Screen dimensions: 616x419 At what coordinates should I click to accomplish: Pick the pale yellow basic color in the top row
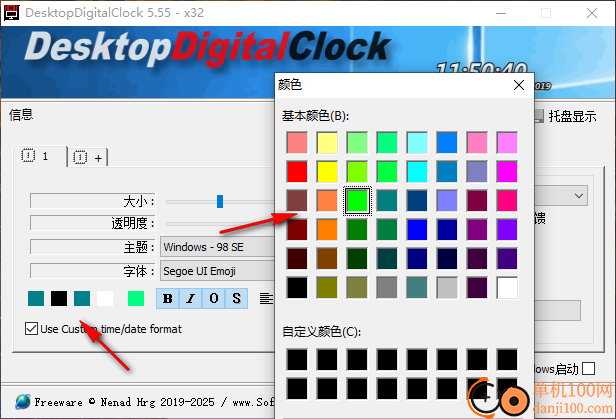tap(327, 143)
